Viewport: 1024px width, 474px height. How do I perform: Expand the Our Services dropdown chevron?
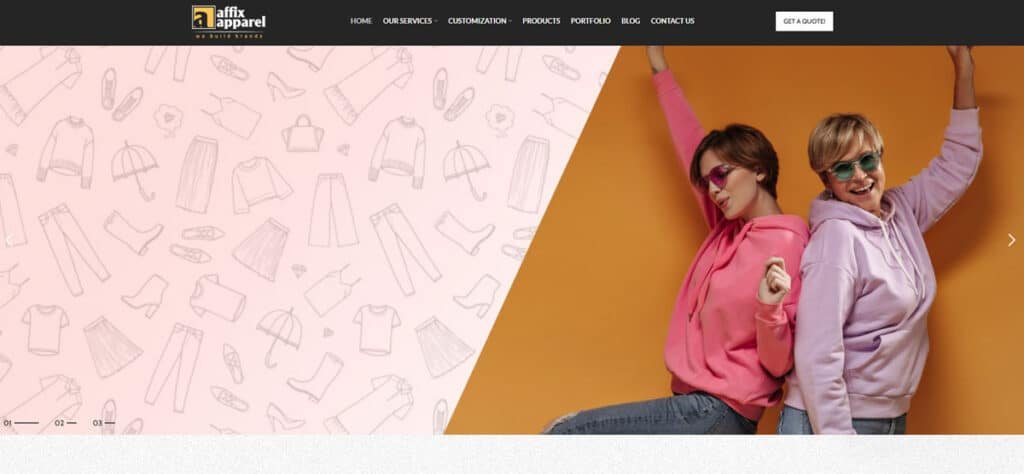[436, 22]
